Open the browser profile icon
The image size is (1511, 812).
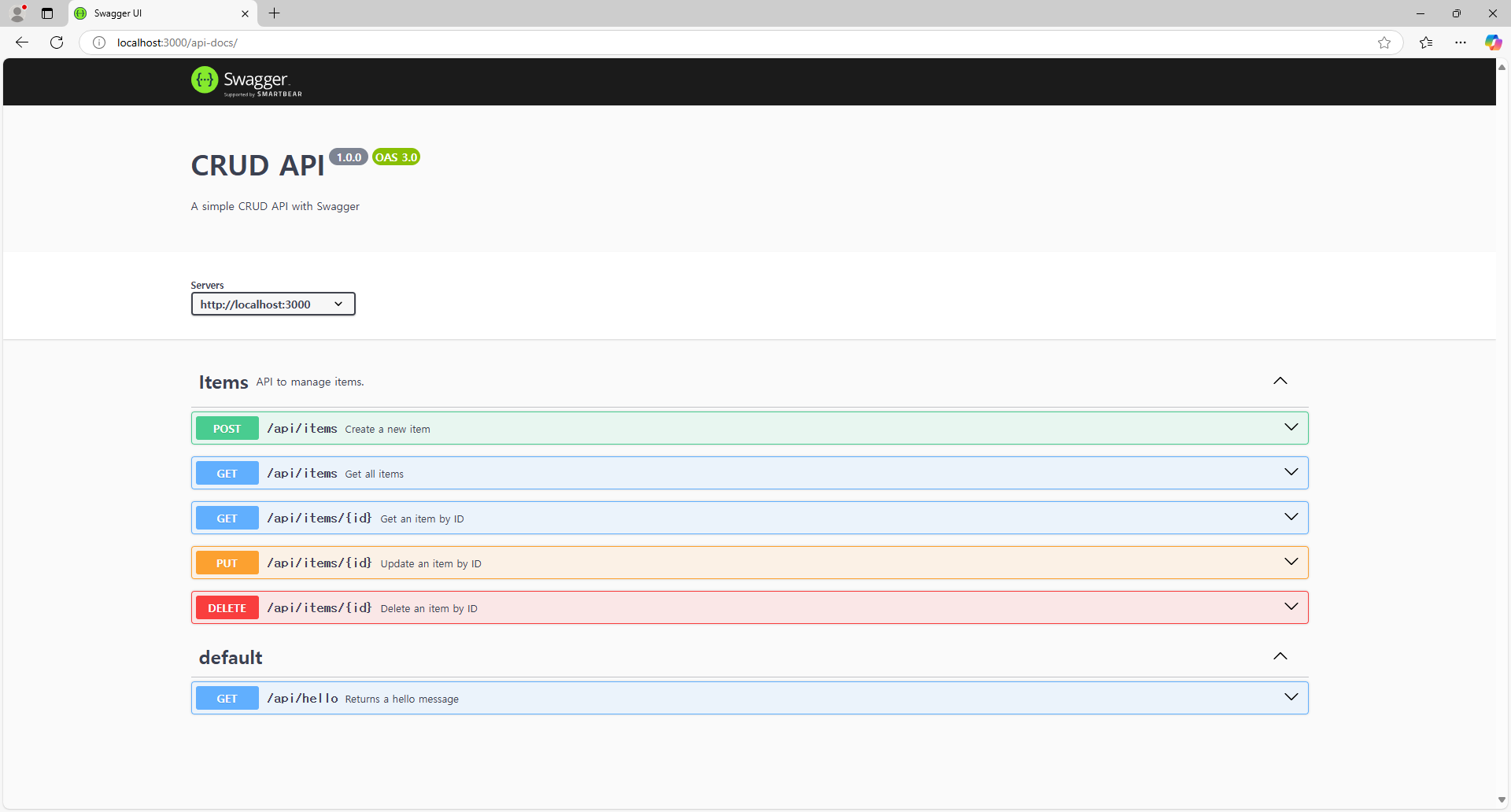pos(17,13)
